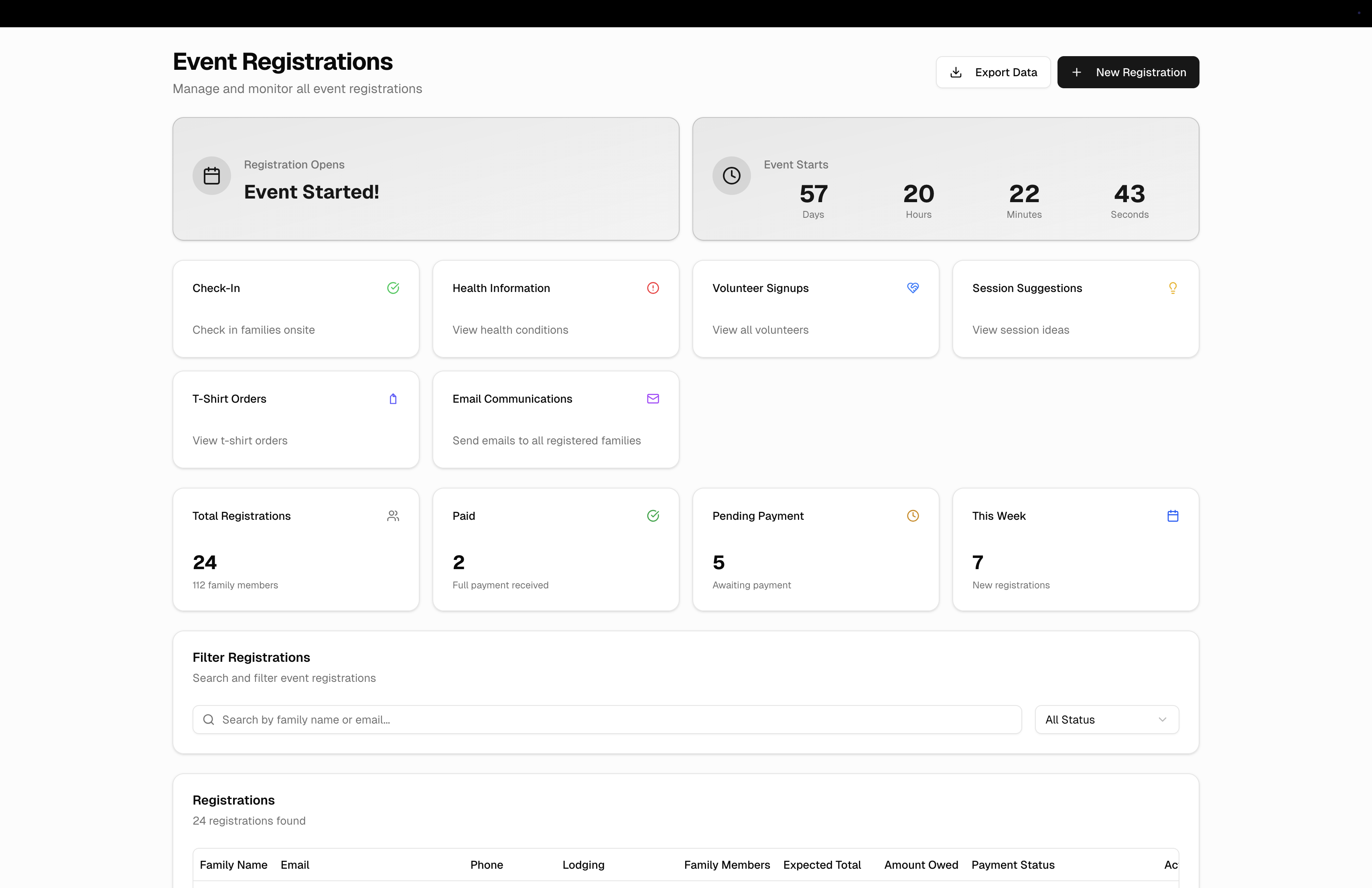Click the Pending Payment count 5
1372x888 pixels.
(x=718, y=562)
